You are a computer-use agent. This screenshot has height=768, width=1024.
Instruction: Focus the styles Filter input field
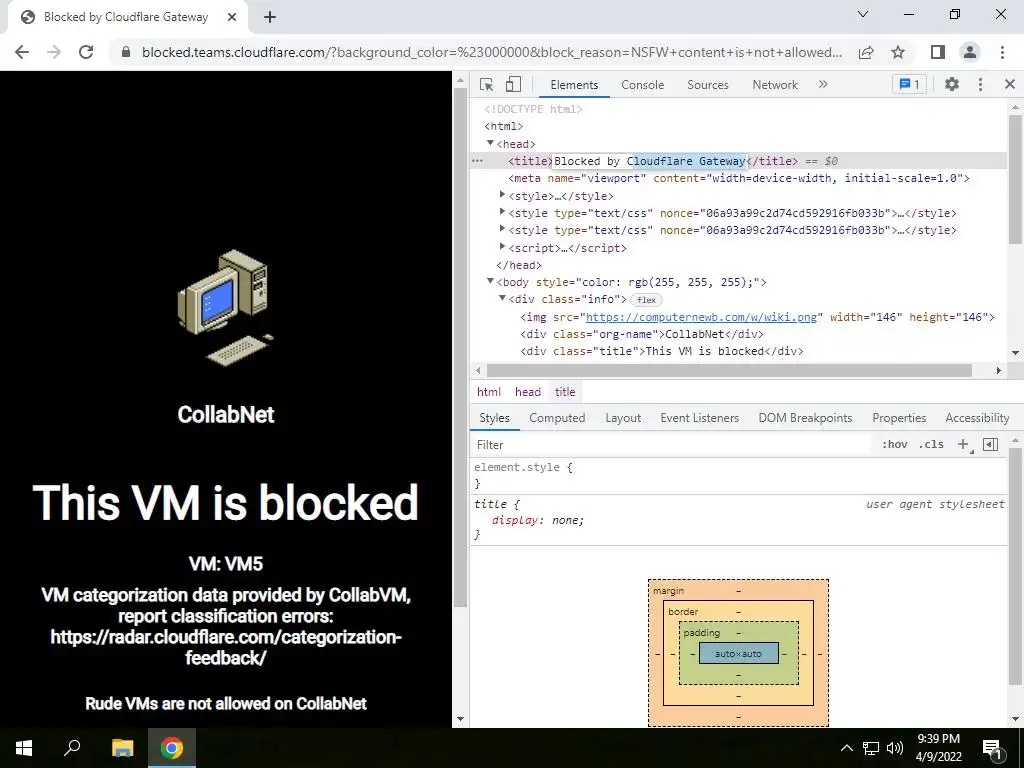pos(673,445)
